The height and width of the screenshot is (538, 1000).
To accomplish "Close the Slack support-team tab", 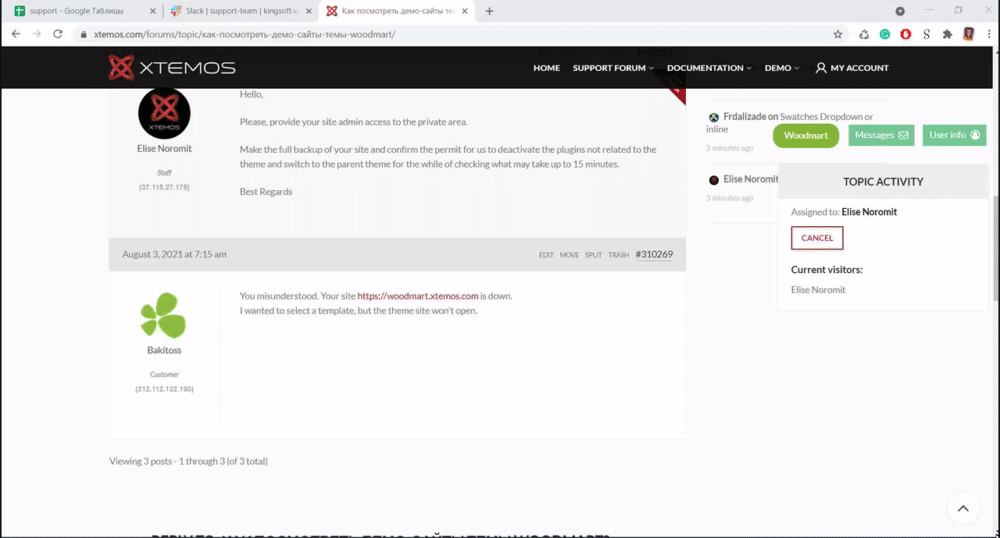I will (309, 11).
